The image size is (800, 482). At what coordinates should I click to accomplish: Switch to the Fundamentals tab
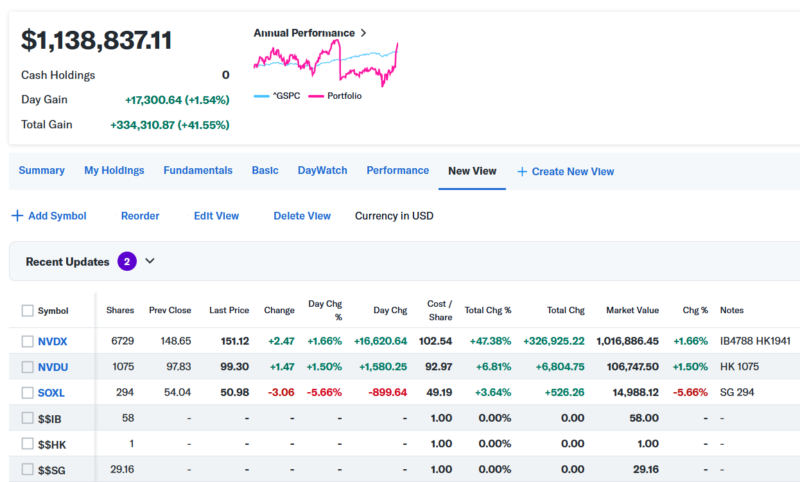pyautogui.click(x=198, y=171)
